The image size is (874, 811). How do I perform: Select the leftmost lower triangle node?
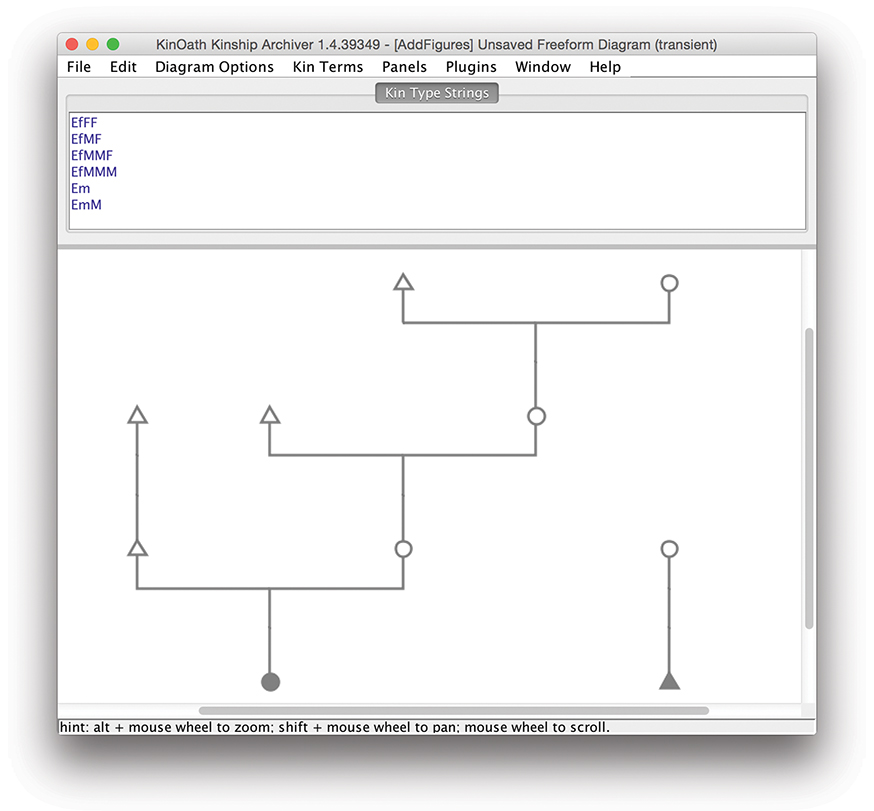click(x=137, y=548)
